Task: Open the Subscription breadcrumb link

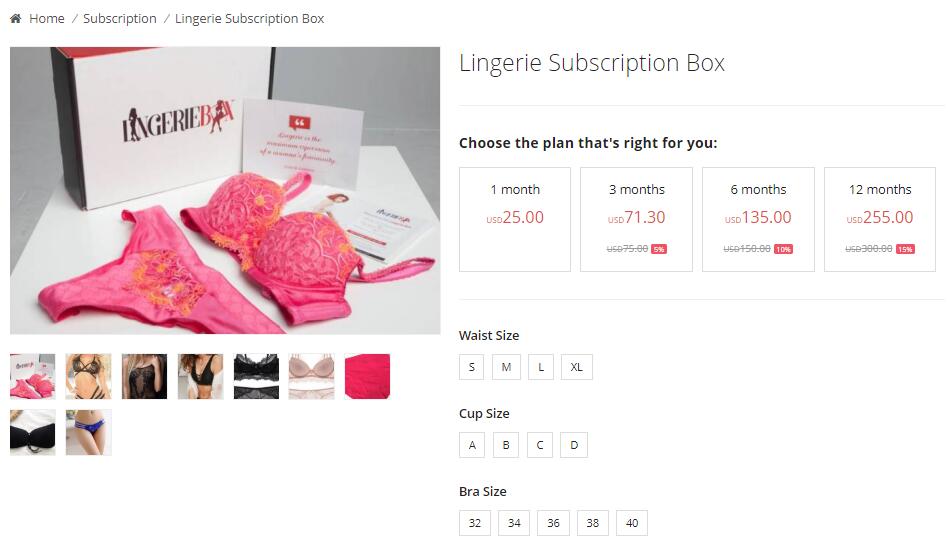Action: [x=120, y=19]
